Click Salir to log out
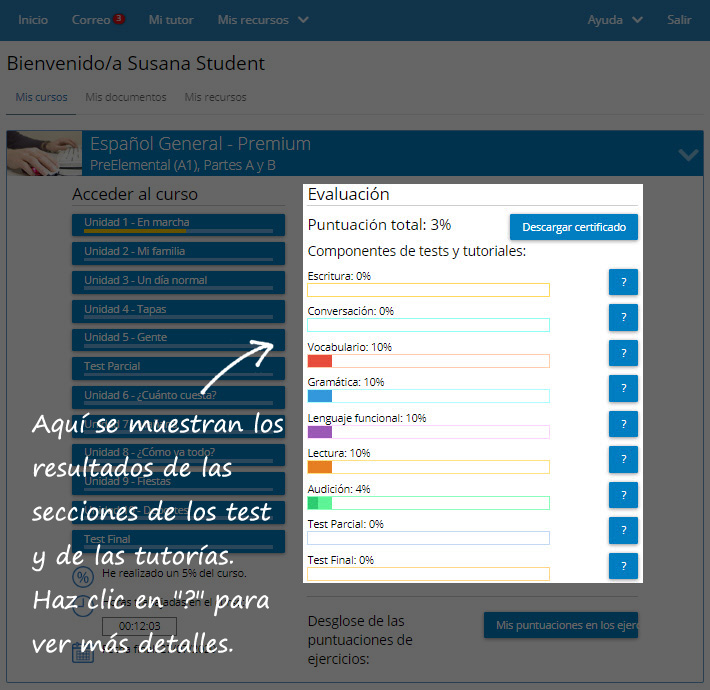Screen dimensions: 710x690 (679, 20)
